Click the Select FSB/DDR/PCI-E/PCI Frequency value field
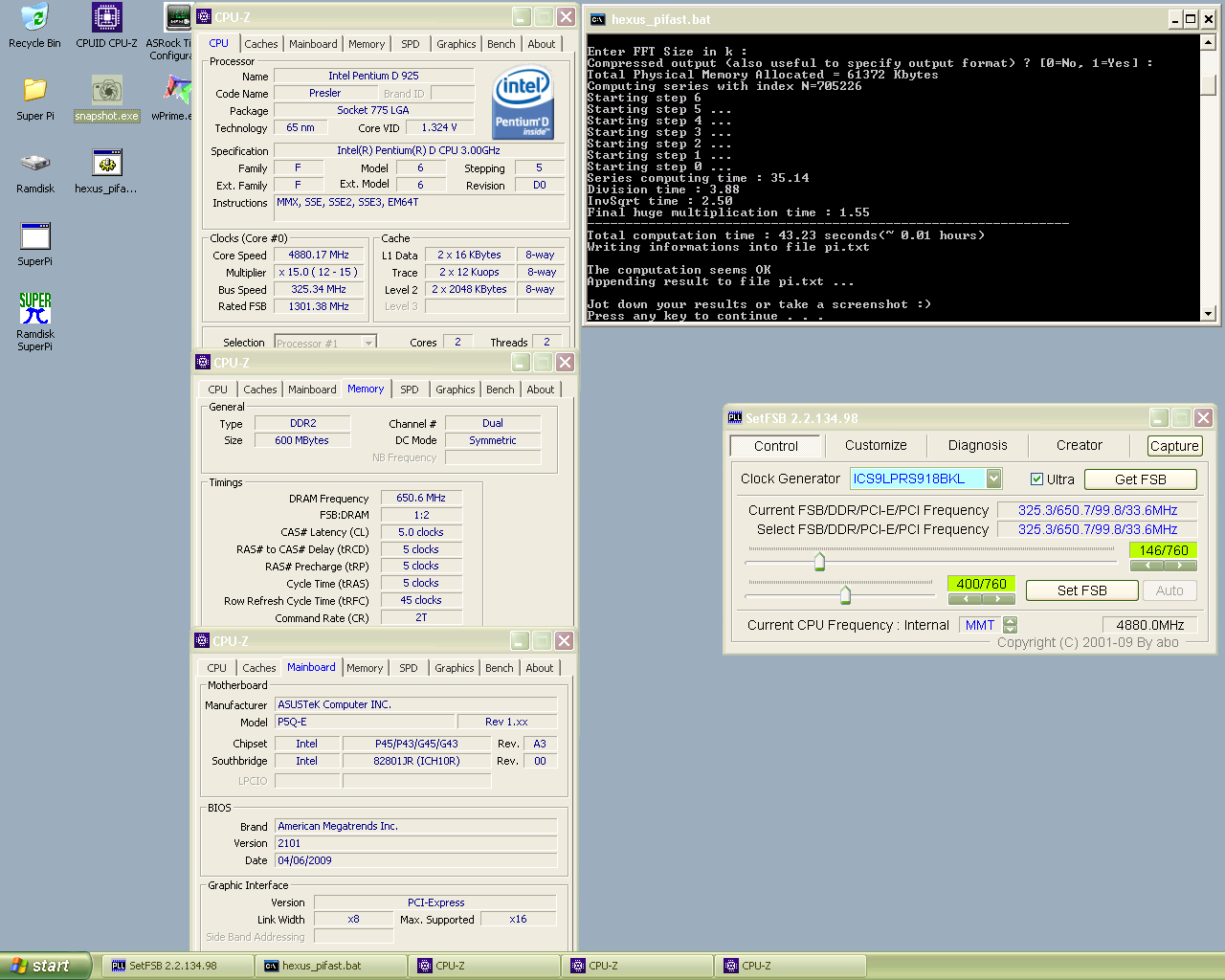The width and height of the screenshot is (1225, 980). 1098,529
